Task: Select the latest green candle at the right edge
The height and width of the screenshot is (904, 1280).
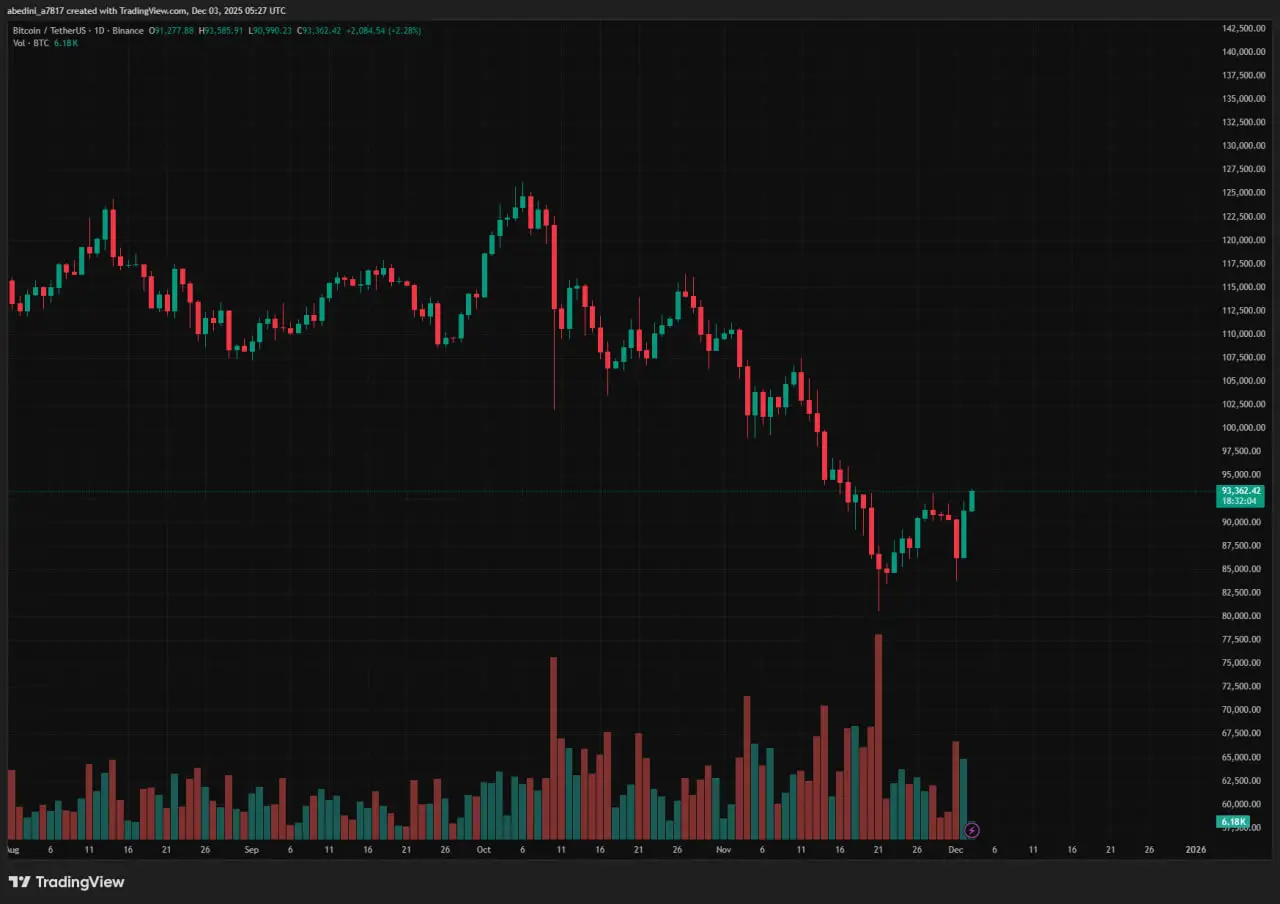Action: coord(971,501)
